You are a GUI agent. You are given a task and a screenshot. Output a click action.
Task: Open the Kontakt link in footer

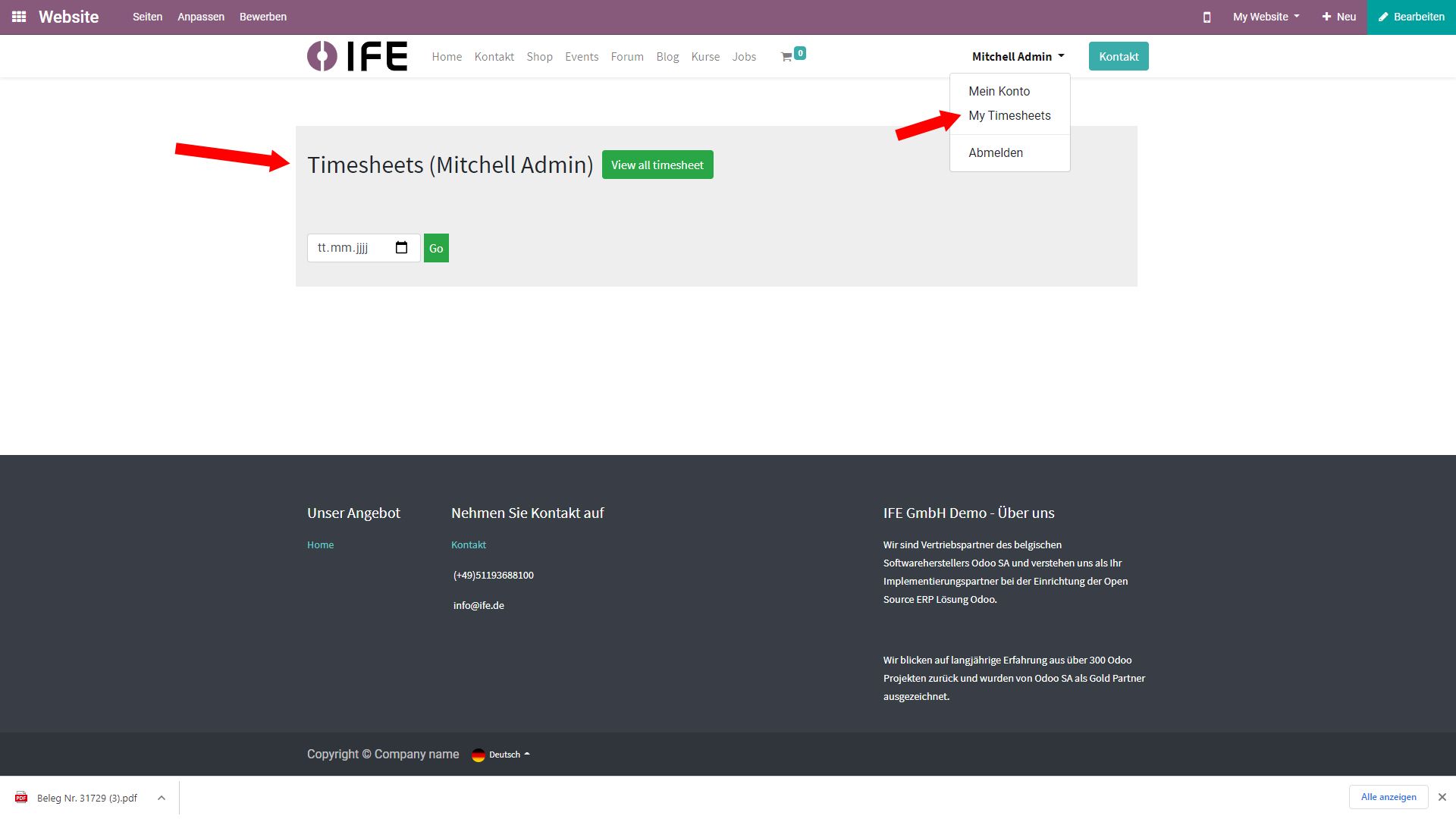(469, 545)
